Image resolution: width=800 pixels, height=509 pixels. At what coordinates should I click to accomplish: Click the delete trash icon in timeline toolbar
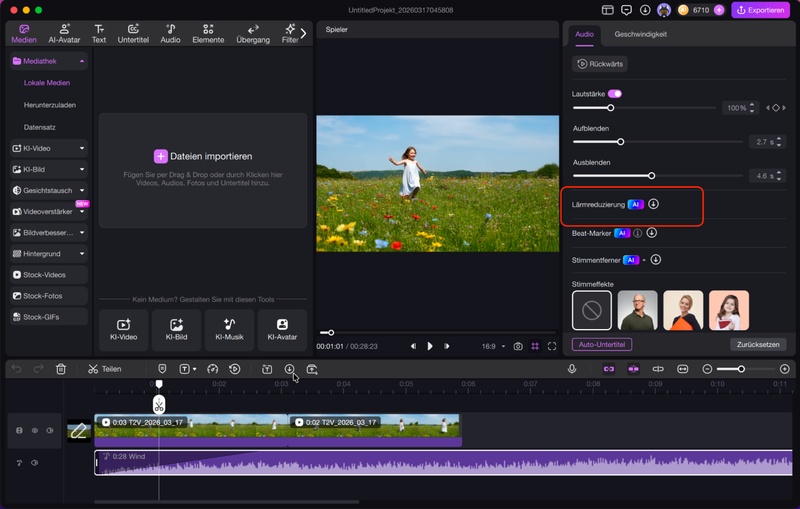61,369
